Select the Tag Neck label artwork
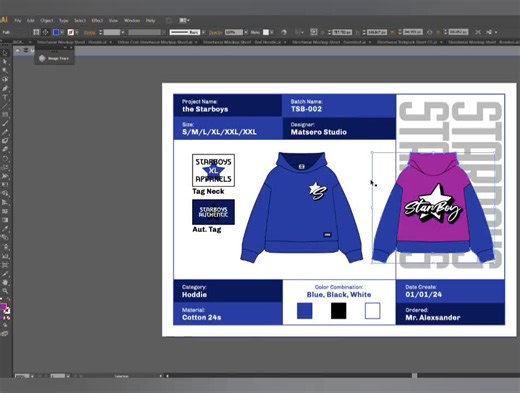This screenshot has height=393, width=520. coord(213,170)
